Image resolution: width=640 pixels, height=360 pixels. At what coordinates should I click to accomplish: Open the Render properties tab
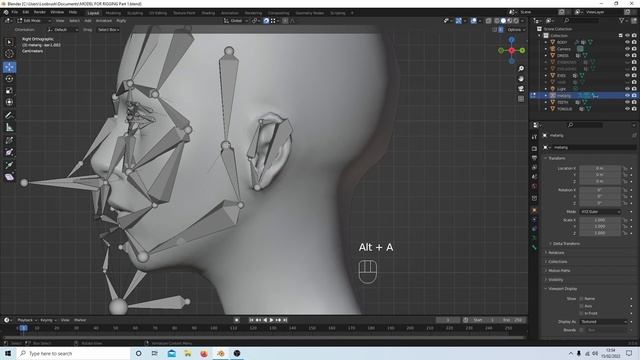(x=534, y=149)
